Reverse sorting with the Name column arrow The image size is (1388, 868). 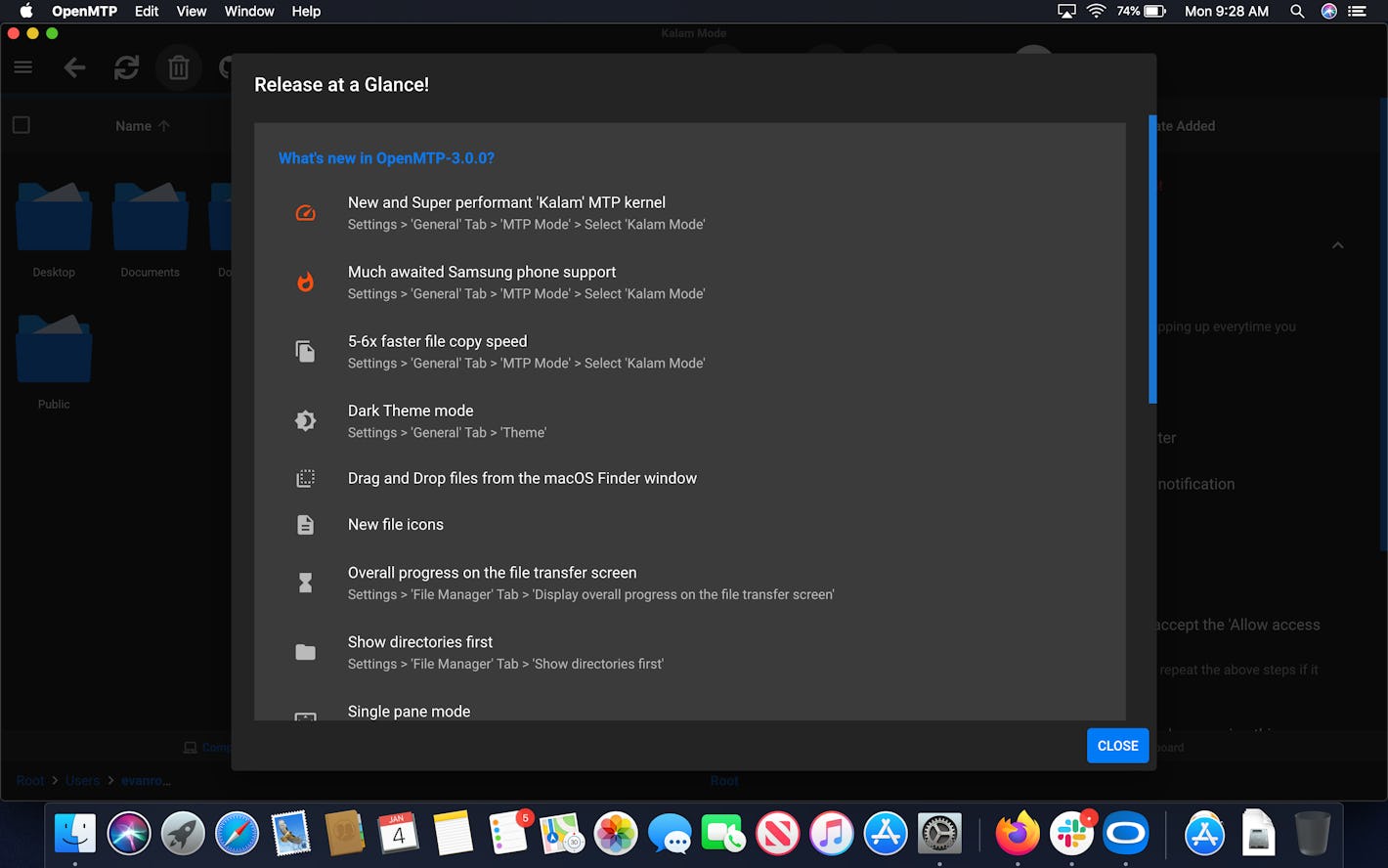(164, 125)
